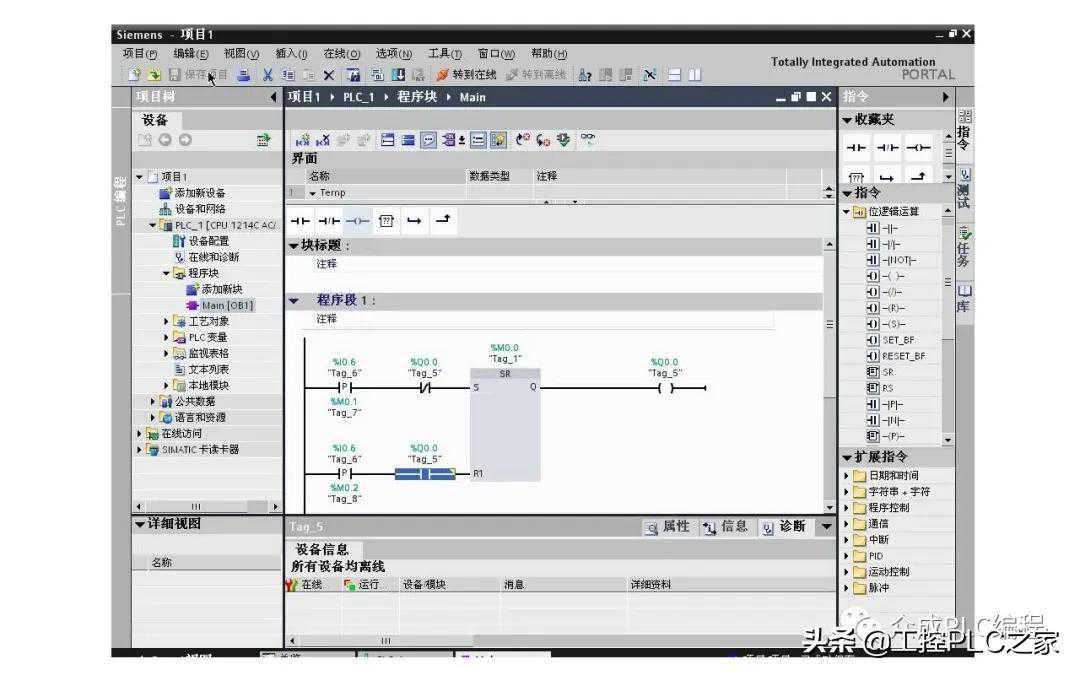This screenshot has height=675, width=1080.
Task: Click the print icon in the main toolbar
Action: pos(243,75)
